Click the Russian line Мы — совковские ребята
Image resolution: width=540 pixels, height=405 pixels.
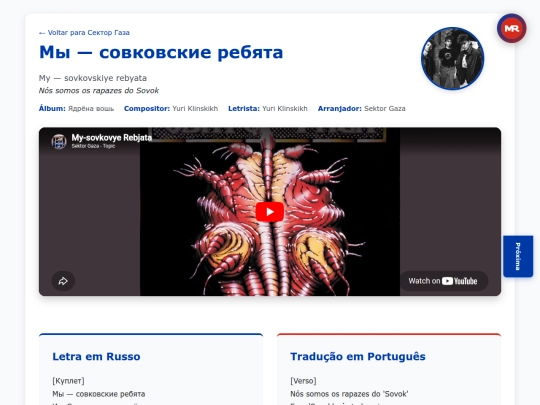(x=99, y=394)
